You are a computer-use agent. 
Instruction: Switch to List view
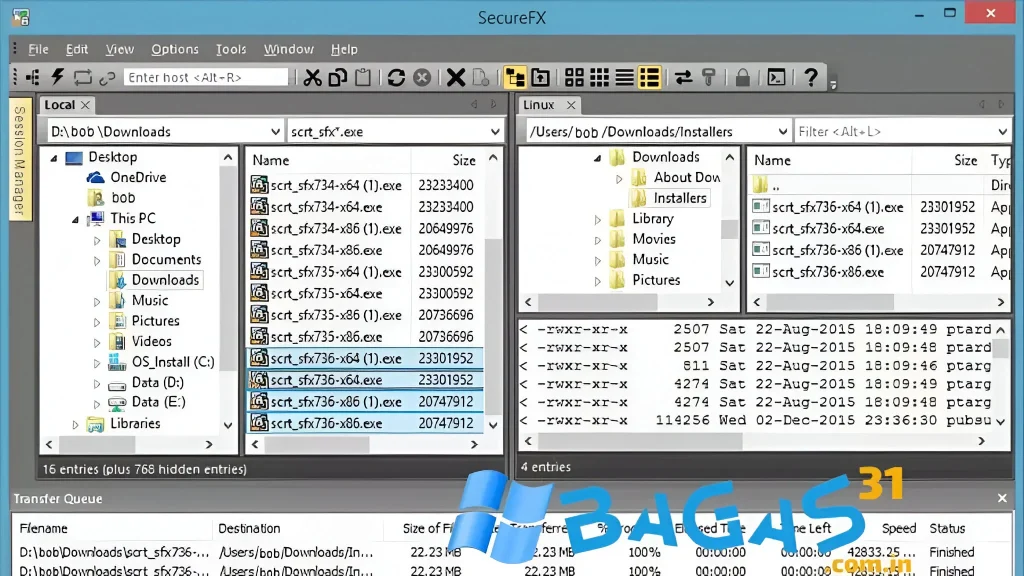[x=624, y=78]
